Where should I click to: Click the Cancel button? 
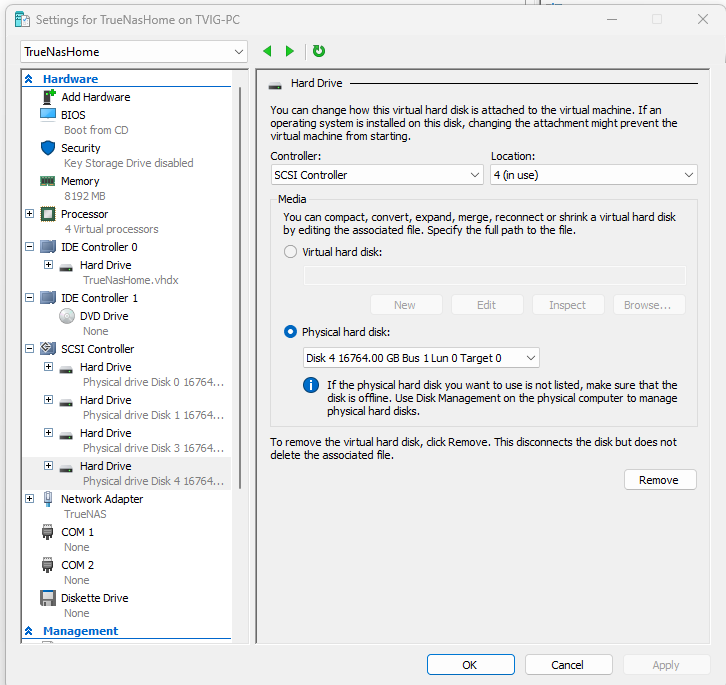(568, 665)
